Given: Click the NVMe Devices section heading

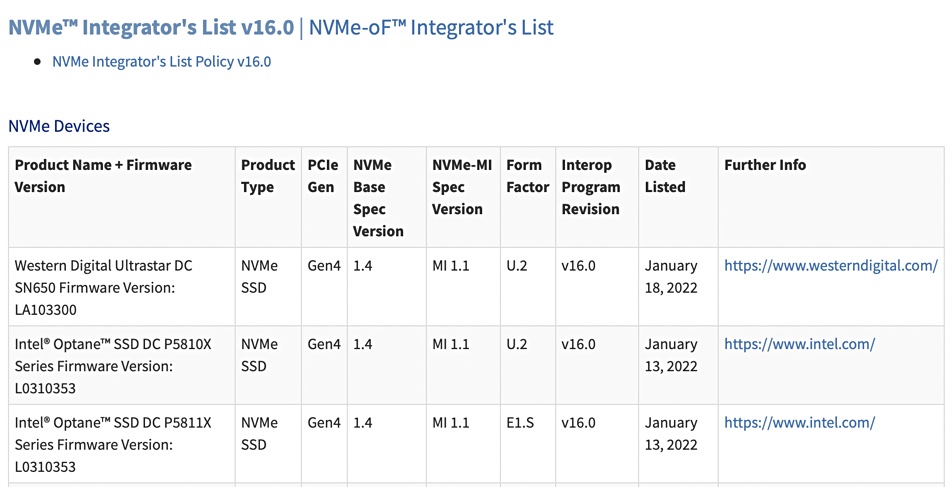Looking at the screenshot, I should [59, 126].
